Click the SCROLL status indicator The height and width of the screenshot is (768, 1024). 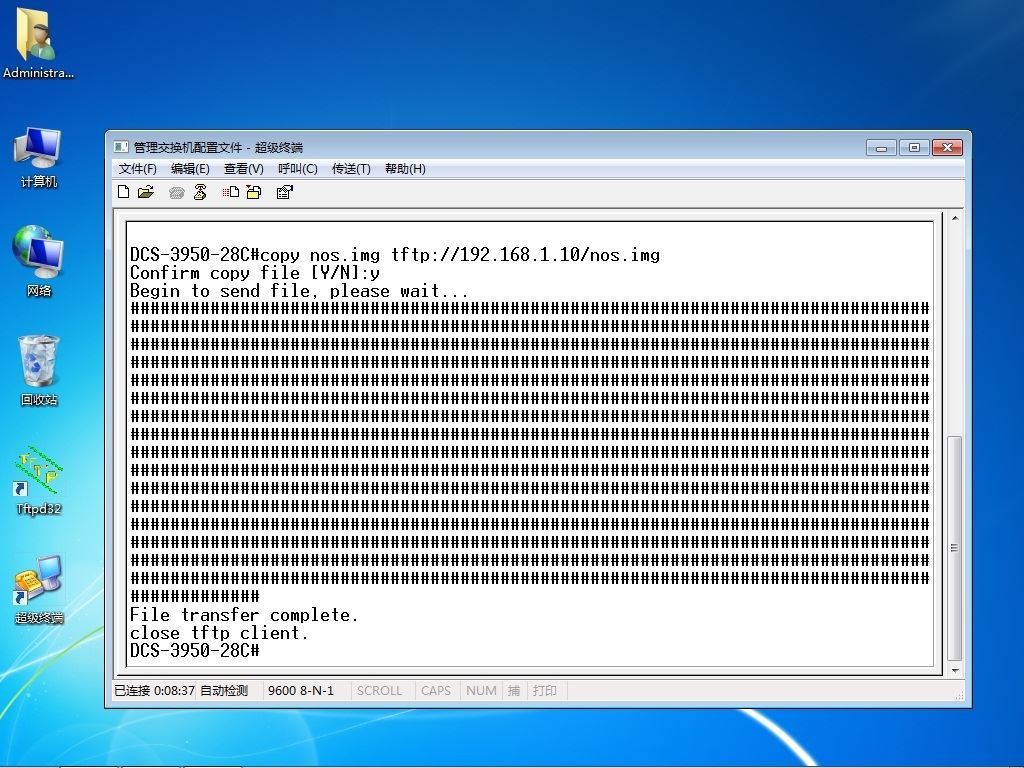(x=379, y=690)
